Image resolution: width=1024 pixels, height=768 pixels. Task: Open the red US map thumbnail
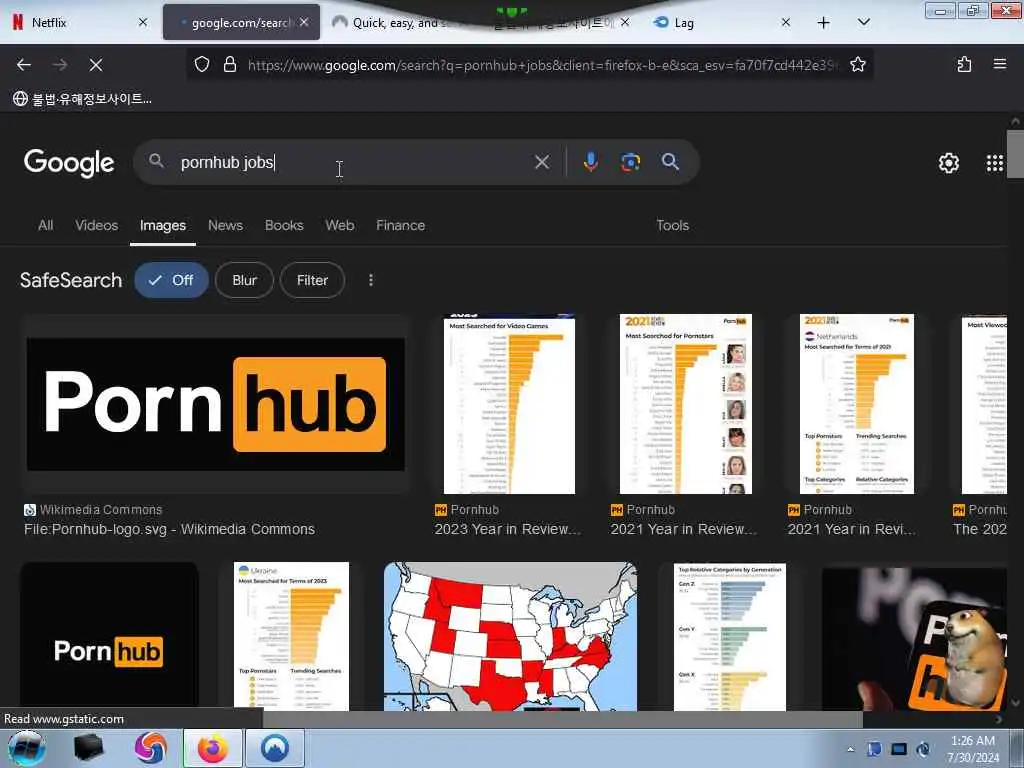point(510,636)
